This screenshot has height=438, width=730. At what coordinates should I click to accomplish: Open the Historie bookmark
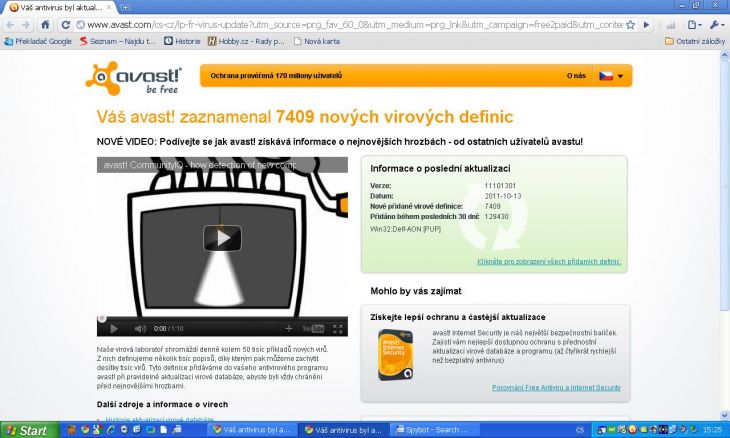click(182, 41)
